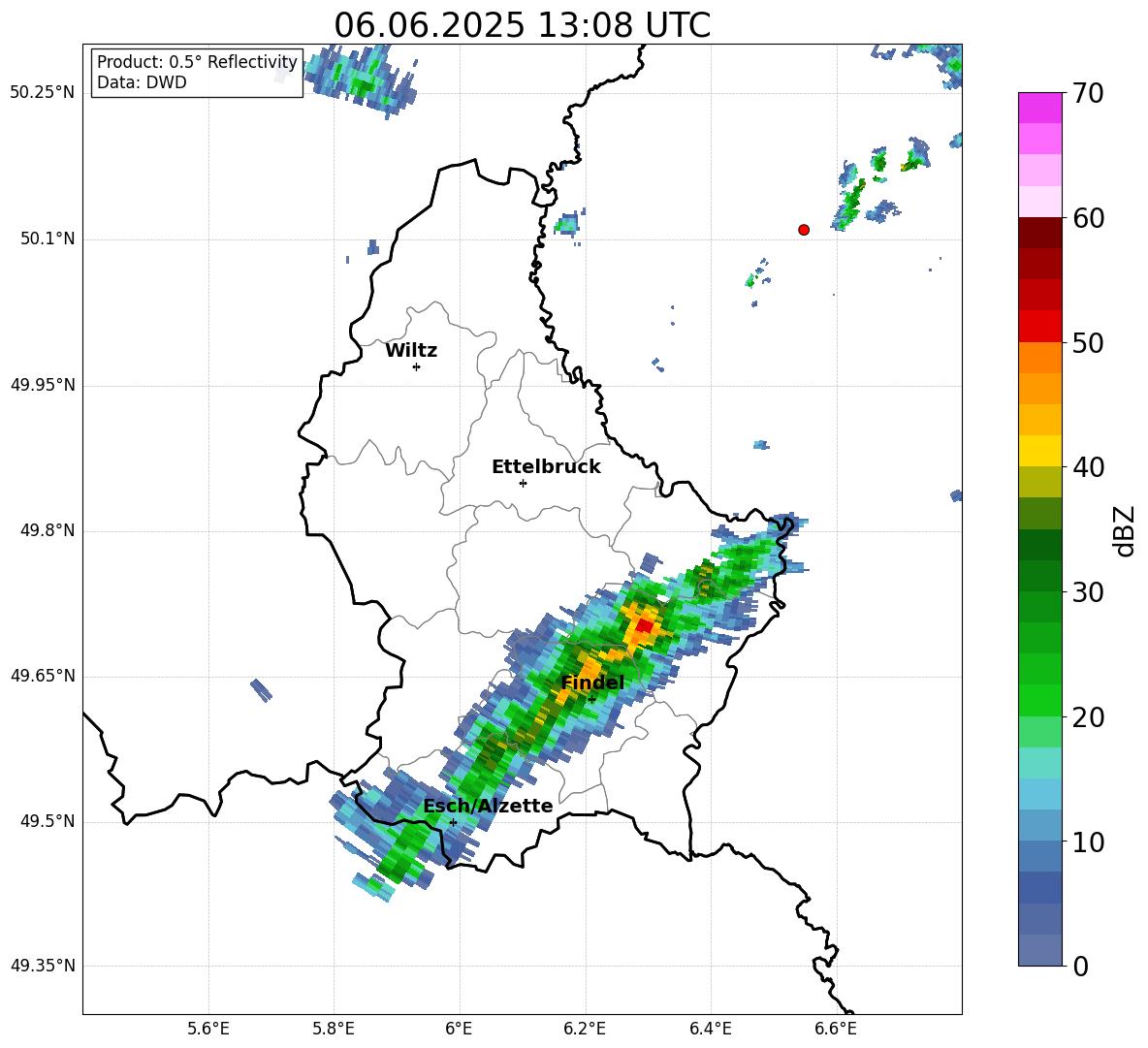Screen dimensions: 1148x1048
Task: Click the red storm core northeast of Findel
Action: 644,625
